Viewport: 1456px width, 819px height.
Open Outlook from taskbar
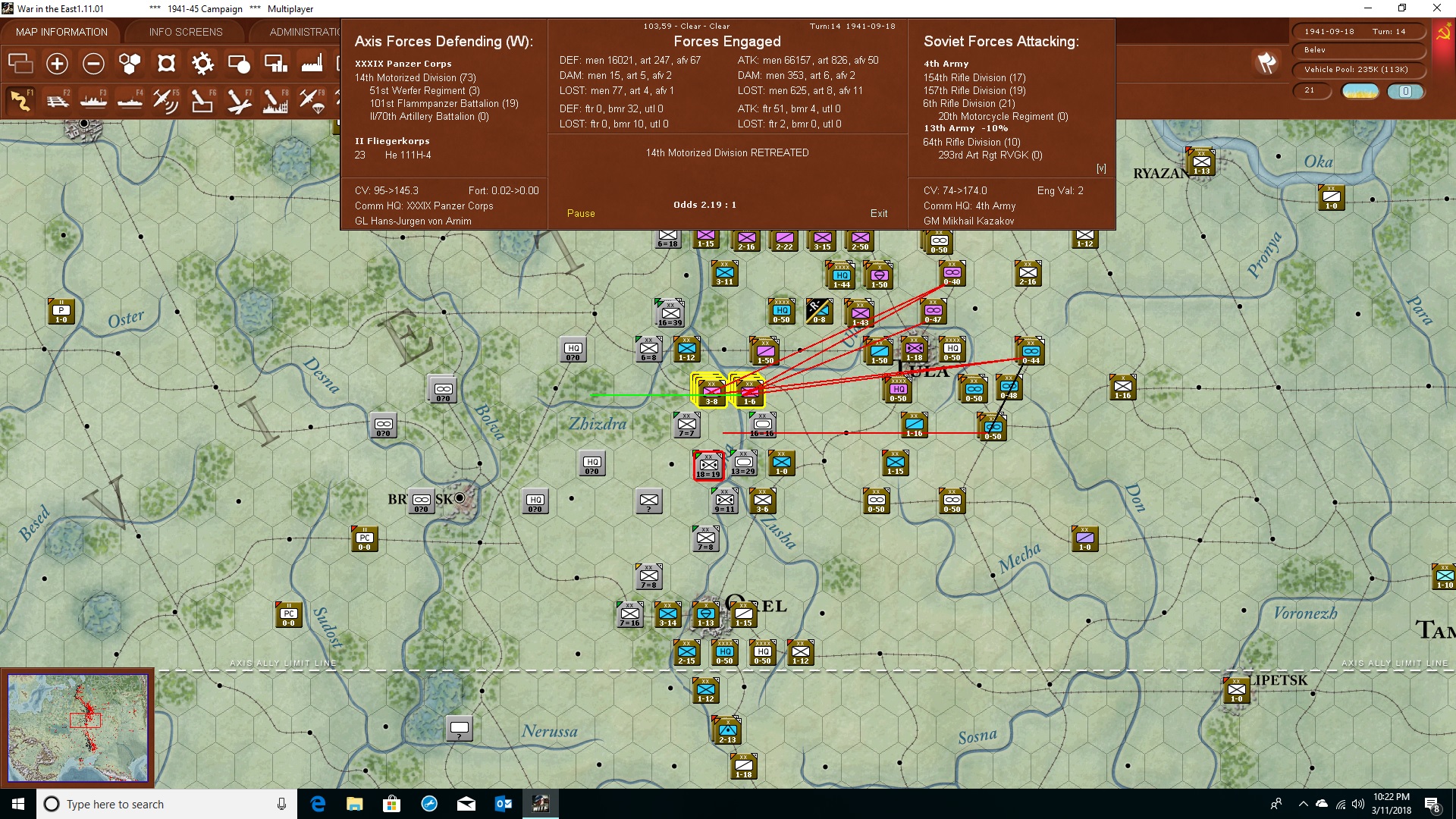tap(503, 804)
